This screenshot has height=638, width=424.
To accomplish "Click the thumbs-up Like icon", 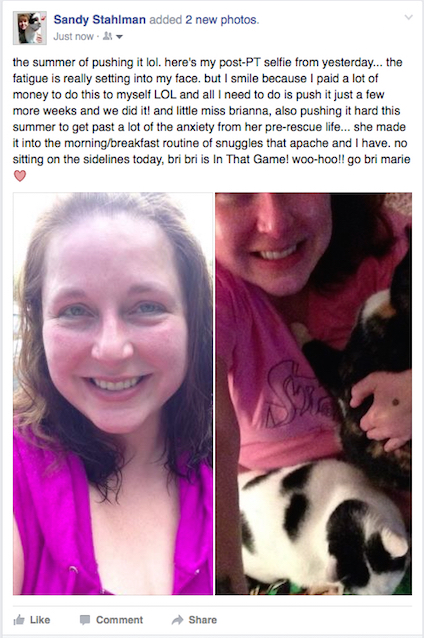I will point(19,620).
